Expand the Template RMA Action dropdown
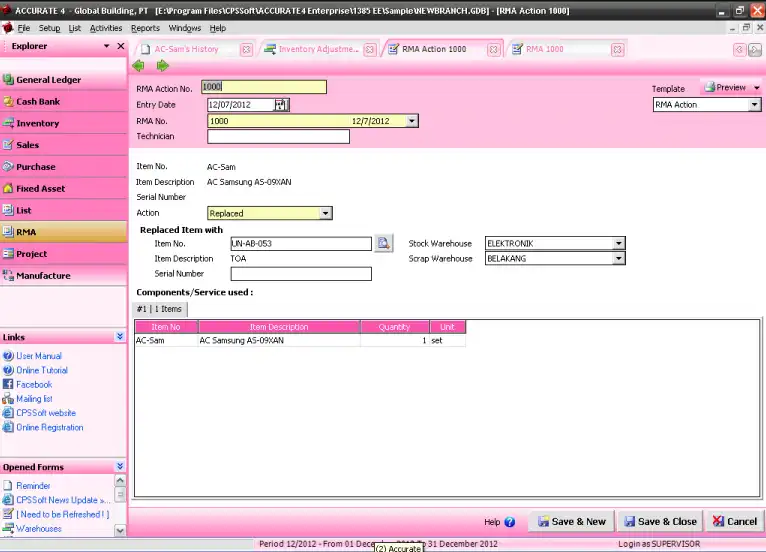The width and height of the screenshot is (766, 552). [754, 105]
